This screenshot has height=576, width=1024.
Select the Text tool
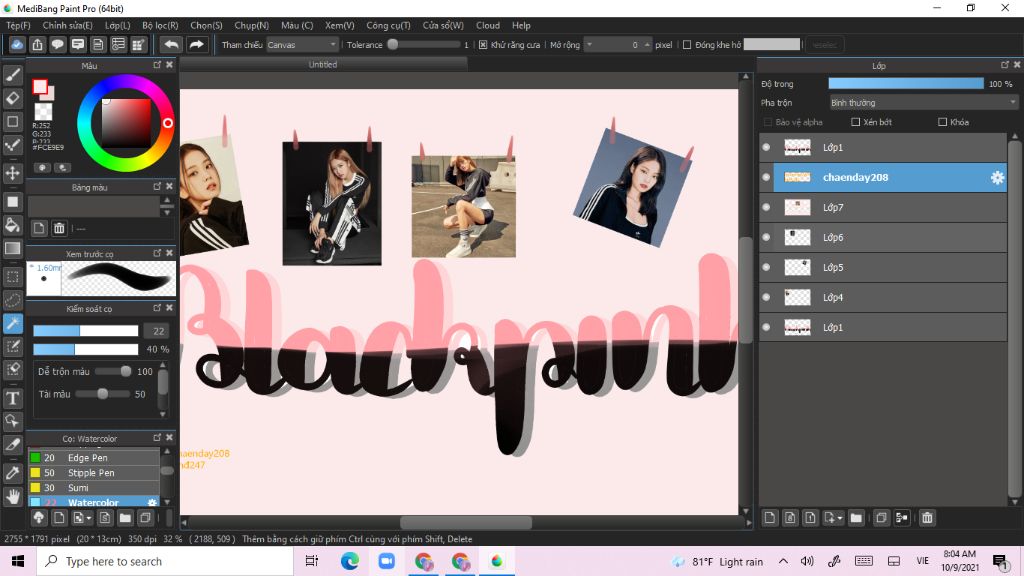12,398
